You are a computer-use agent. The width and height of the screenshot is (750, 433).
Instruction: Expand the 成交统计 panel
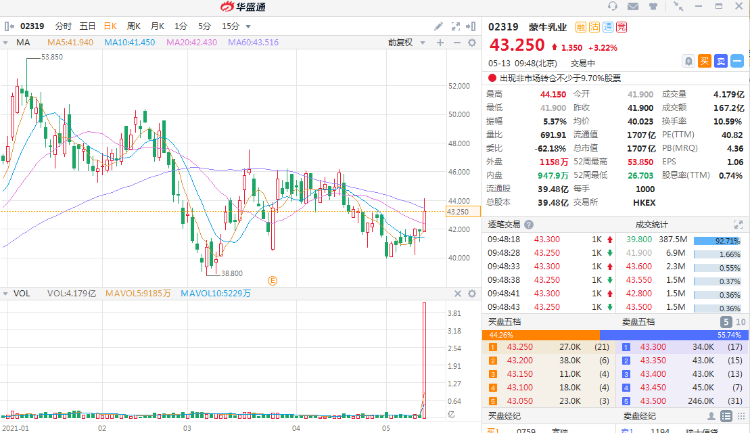pyautogui.click(x=738, y=224)
